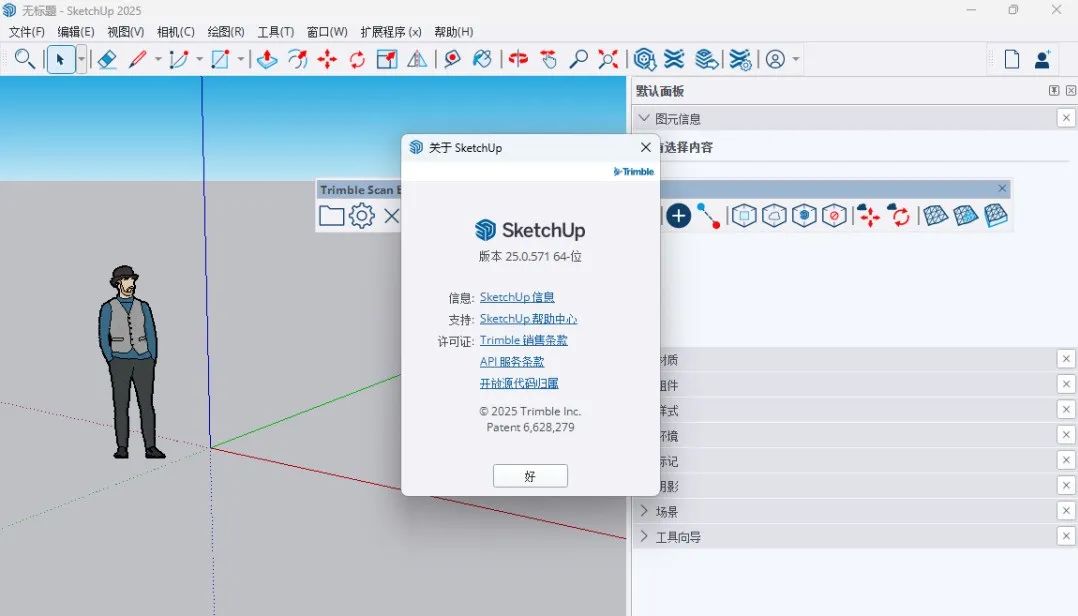Select the two-point line scan tool
1078x616 pixels.
(x=708, y=216)
